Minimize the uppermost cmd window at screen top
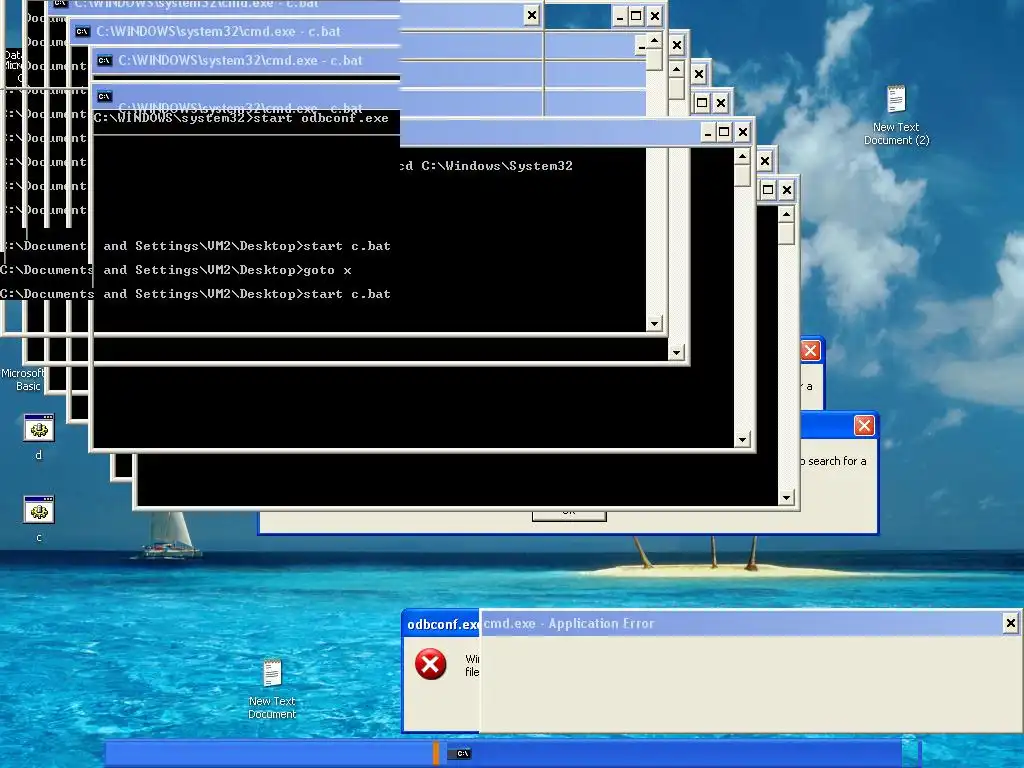The image size is (1024, 768). [620, 16]
